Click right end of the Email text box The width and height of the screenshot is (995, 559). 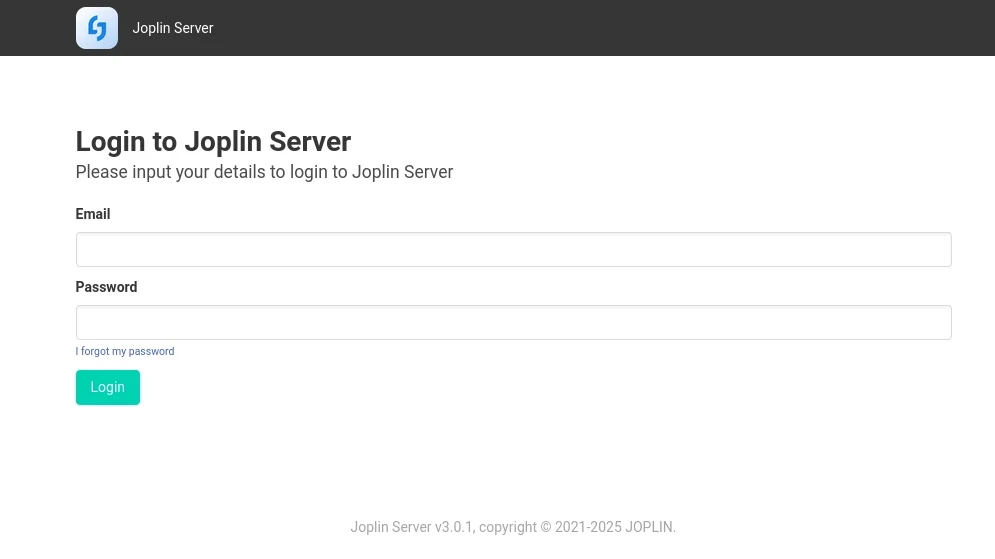click(930, 250)
